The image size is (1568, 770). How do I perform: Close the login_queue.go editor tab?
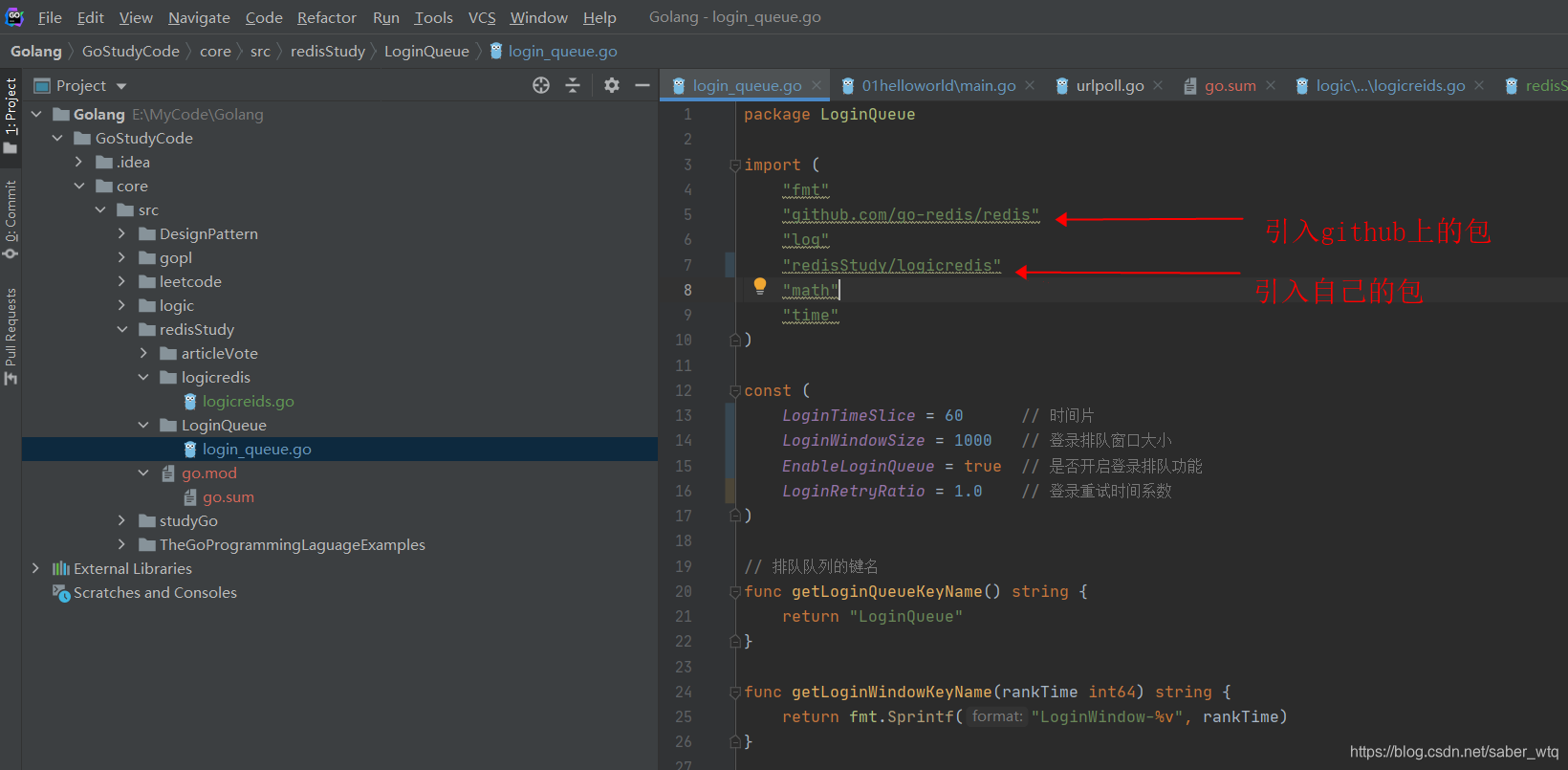coord(817,85)
